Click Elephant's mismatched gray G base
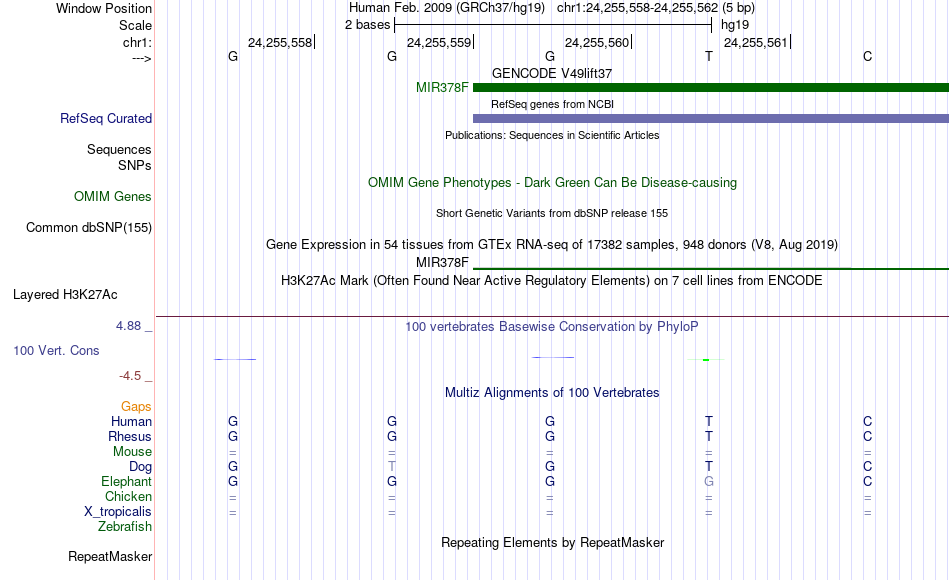 tap(709, 482)
